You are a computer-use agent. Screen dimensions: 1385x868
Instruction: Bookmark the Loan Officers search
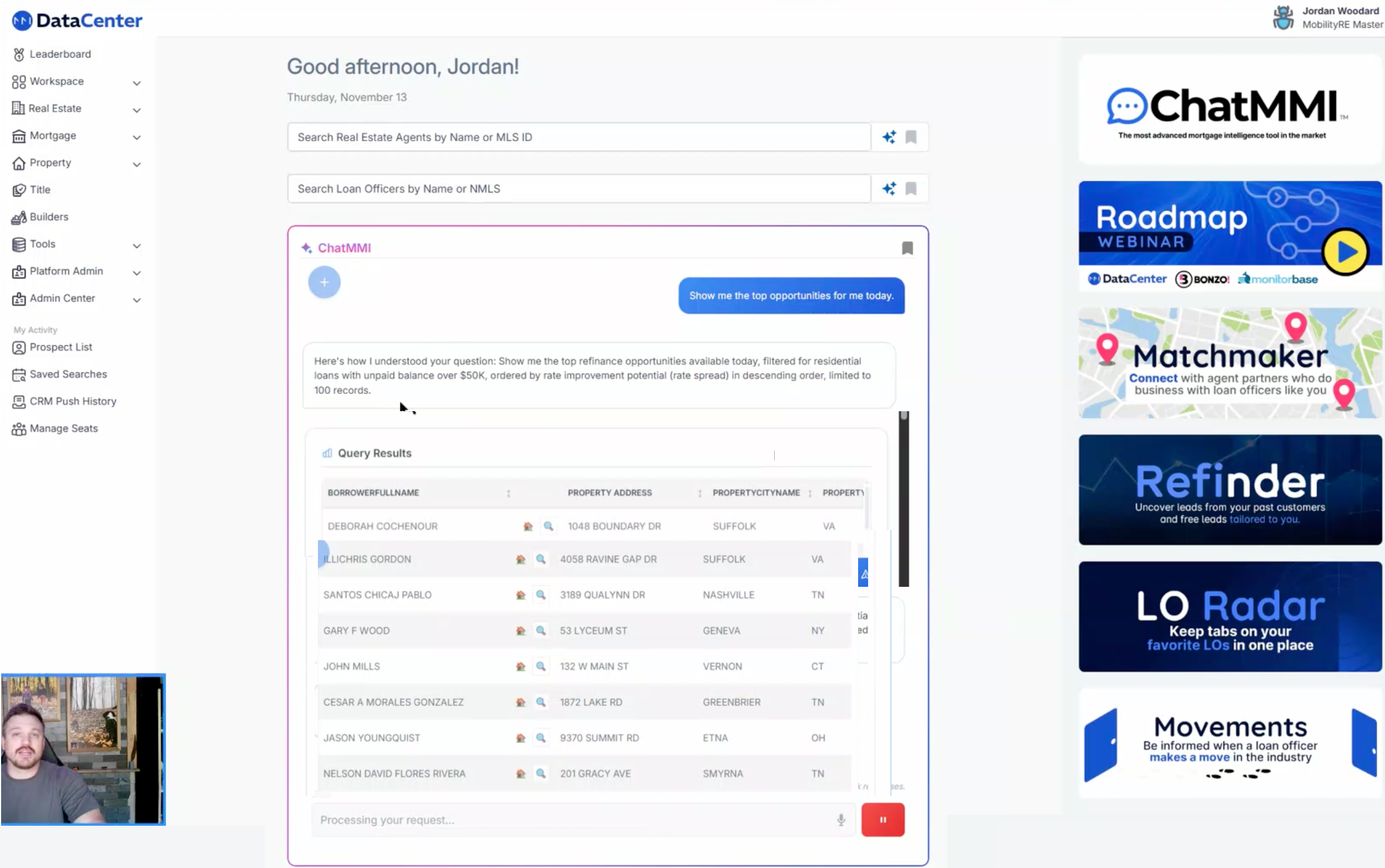tap(911, 188)
